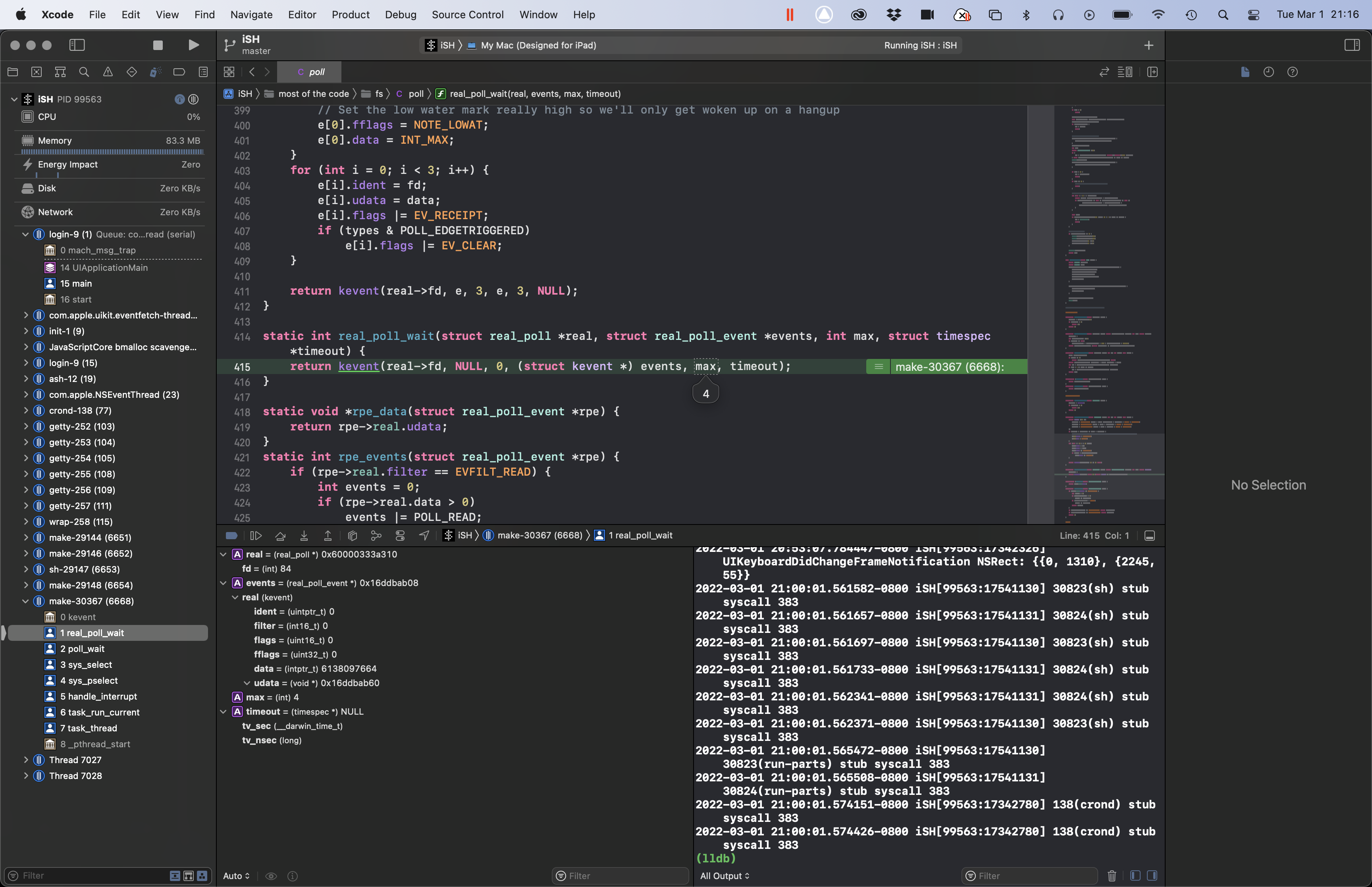Hide the navigator sidebar panel
The image size is (1372, 887).
[x=77, y=45]
